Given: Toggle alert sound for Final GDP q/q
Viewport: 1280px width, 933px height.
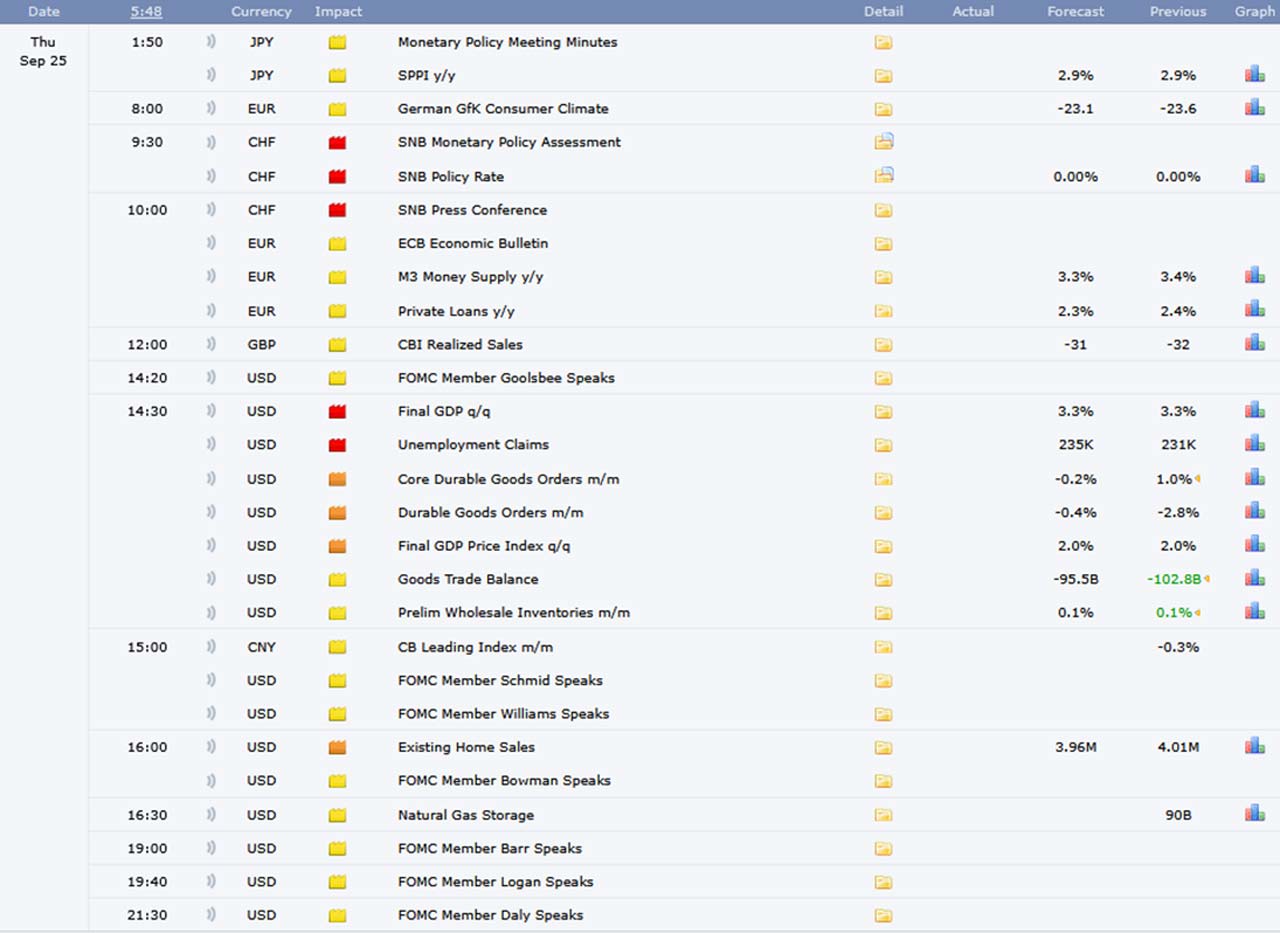Looking at the screenshot, I should click(211, 411).
